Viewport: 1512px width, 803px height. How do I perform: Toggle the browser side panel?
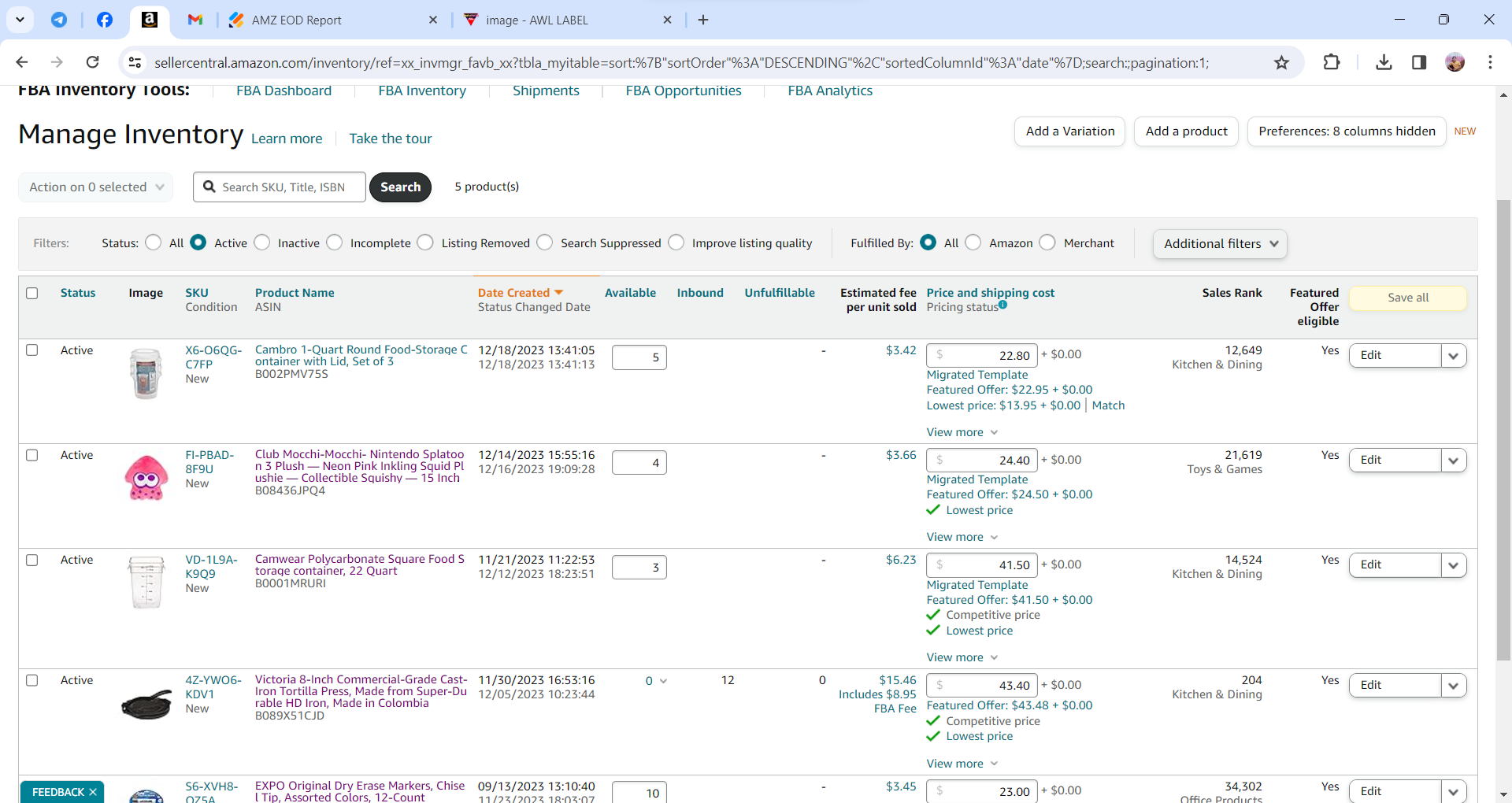coord(1419,62)
